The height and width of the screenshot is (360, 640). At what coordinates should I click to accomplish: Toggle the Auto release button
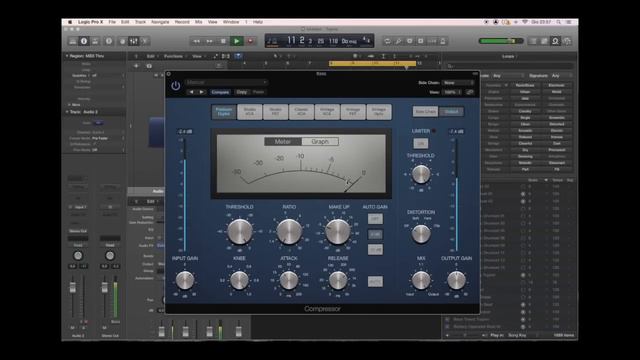point(375,282)
